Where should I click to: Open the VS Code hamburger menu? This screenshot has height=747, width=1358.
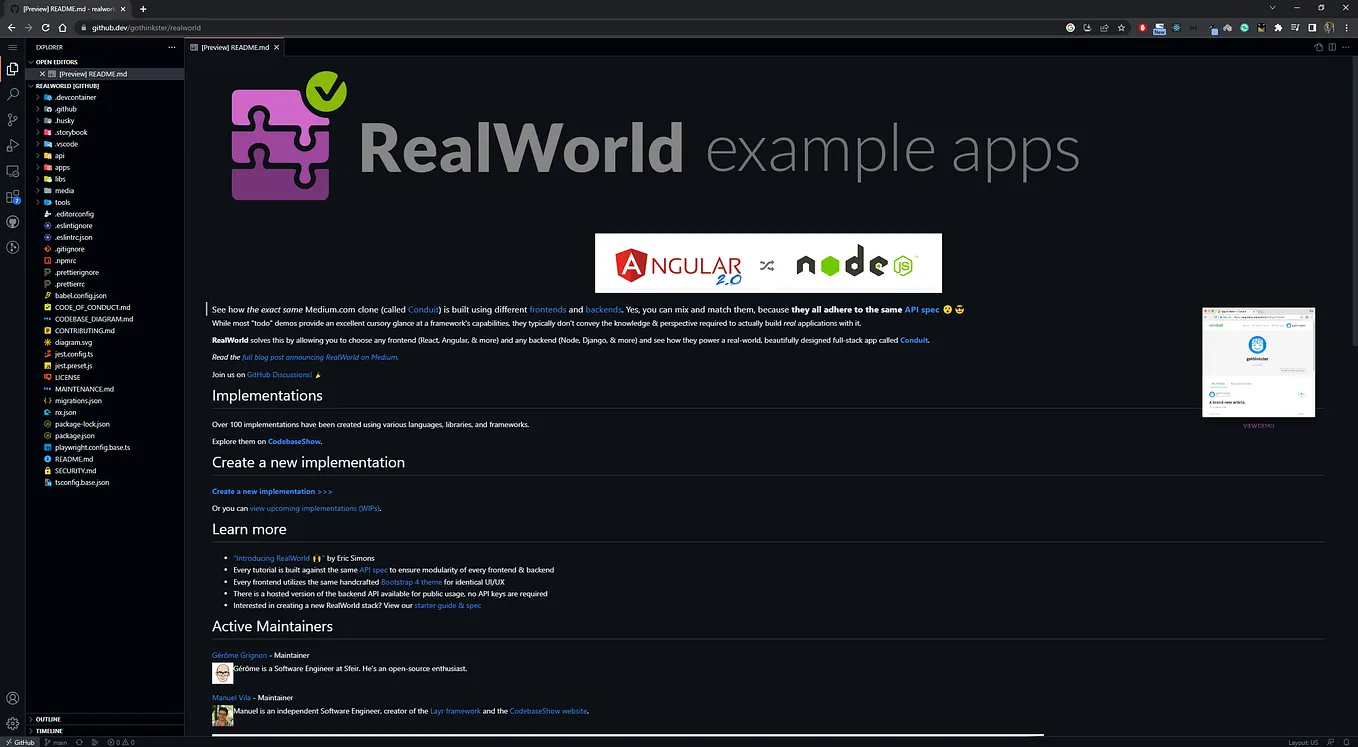click(12, 47)
